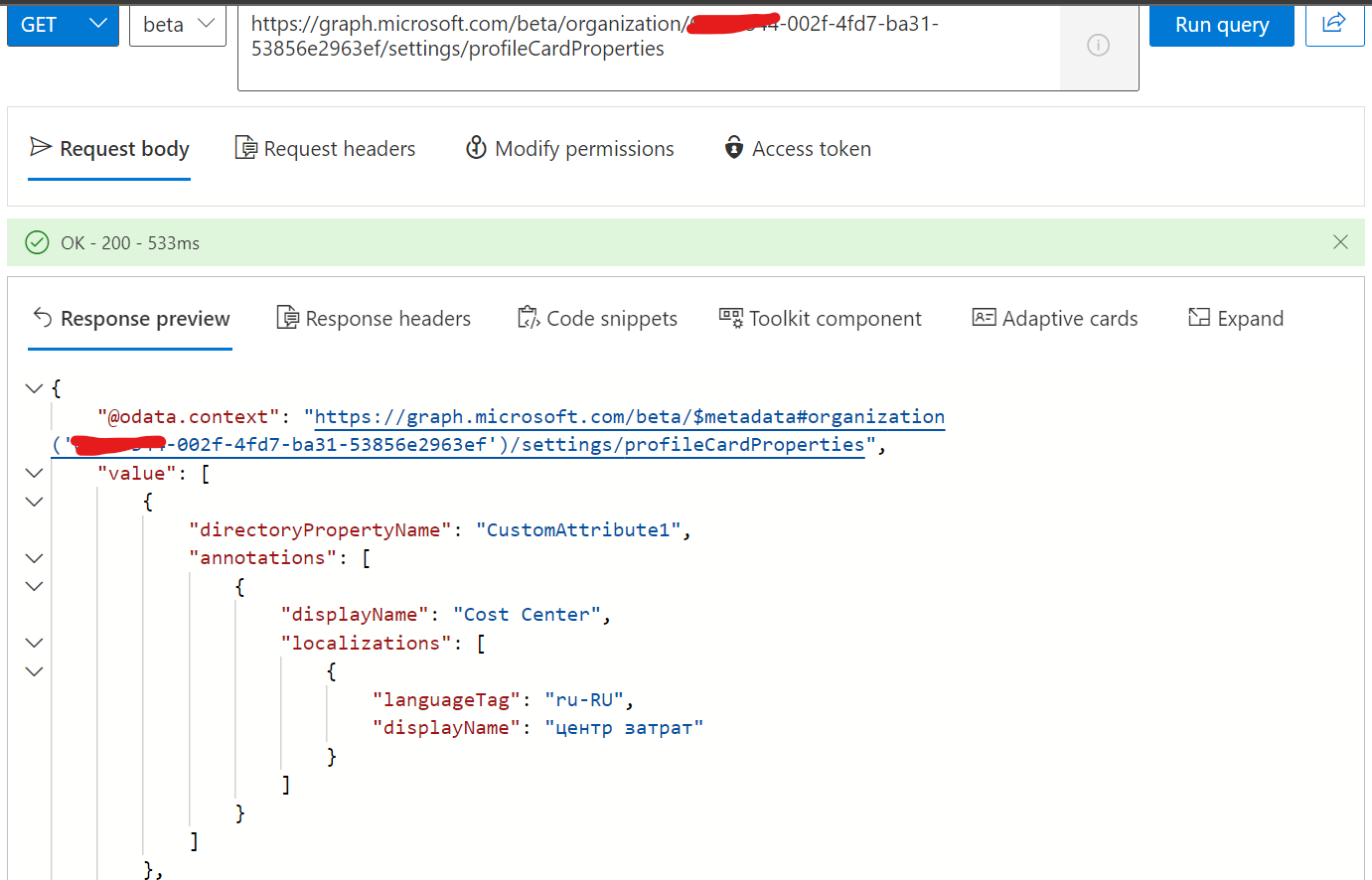Collapse the object above directoryPropertyName
This screenshot has width=1372, height=880.
click(x=34, y=502)
